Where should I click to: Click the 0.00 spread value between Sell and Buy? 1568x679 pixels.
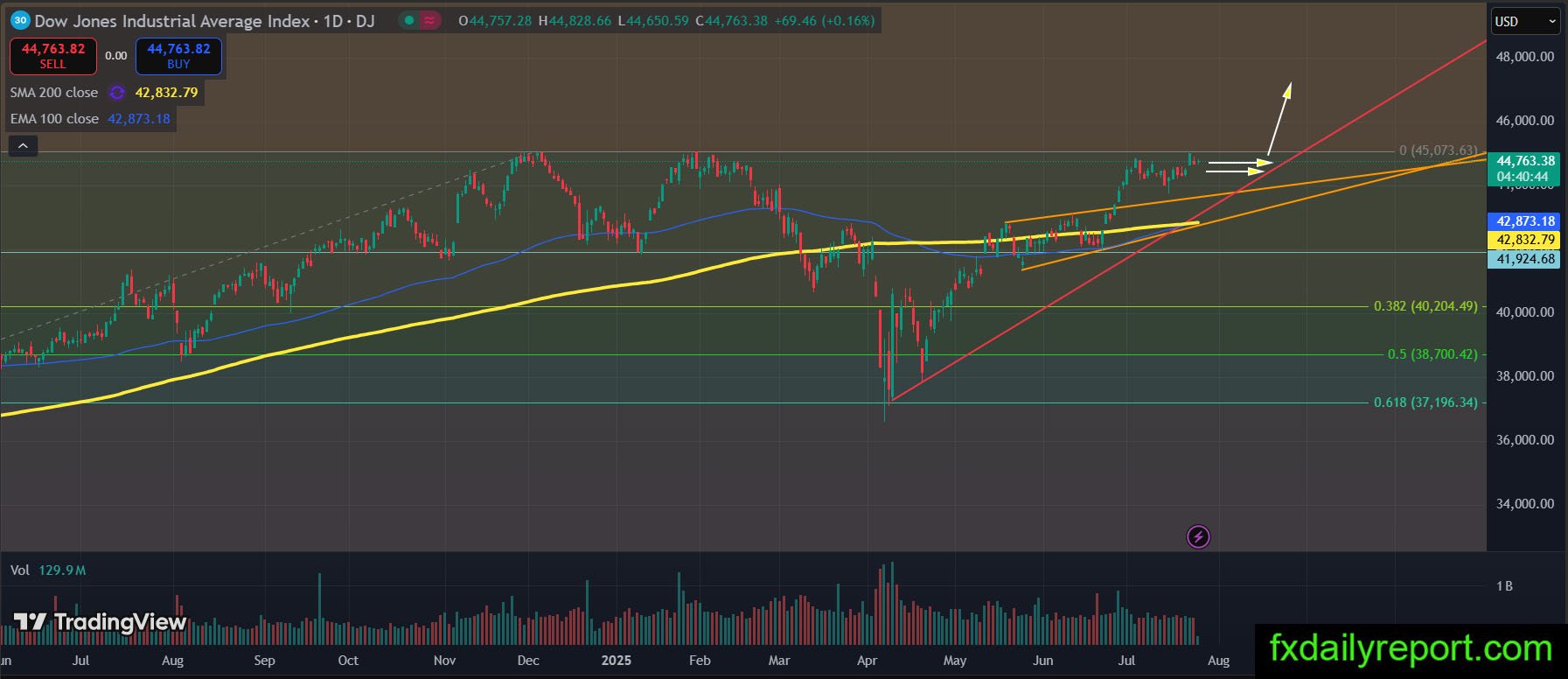coord(116,56)
